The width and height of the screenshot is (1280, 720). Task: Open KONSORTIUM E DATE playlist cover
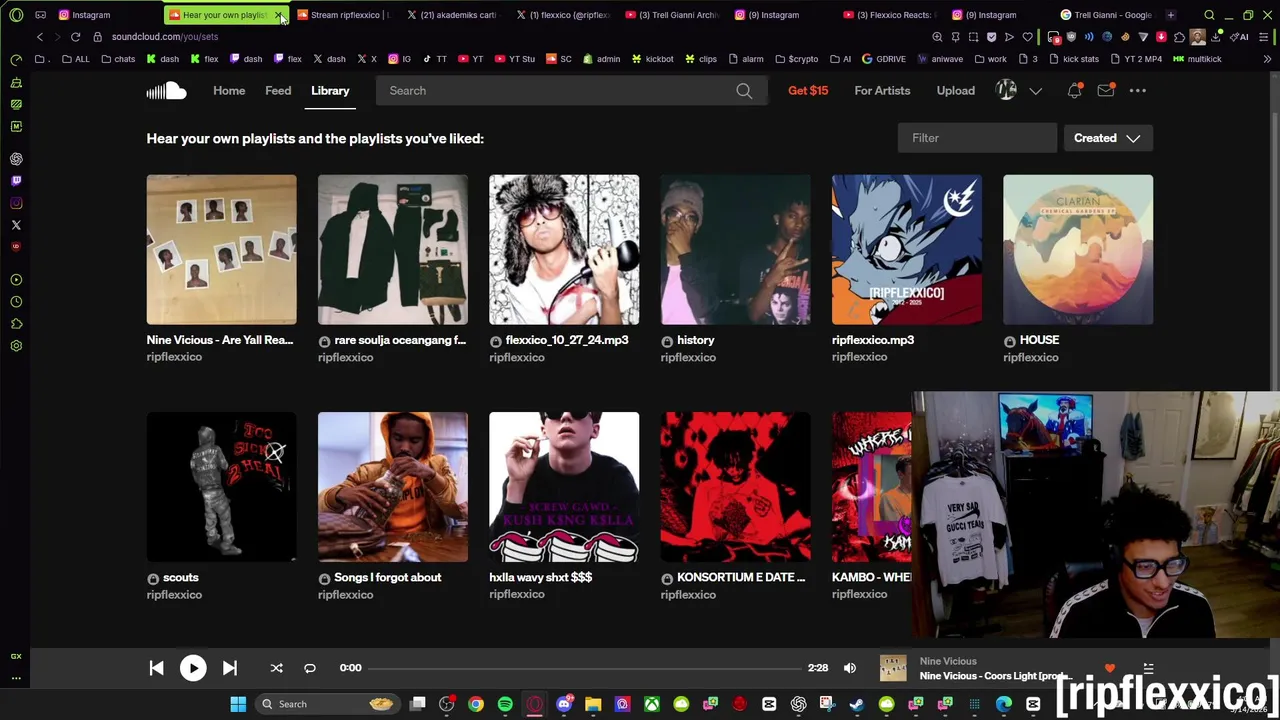pyautogui.click(x=735, y=487)
